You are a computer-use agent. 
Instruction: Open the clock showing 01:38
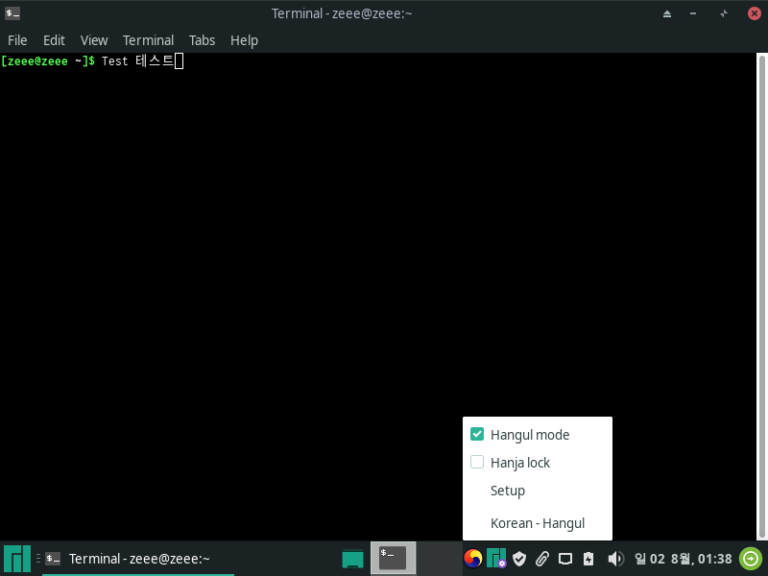click(683, 558)
